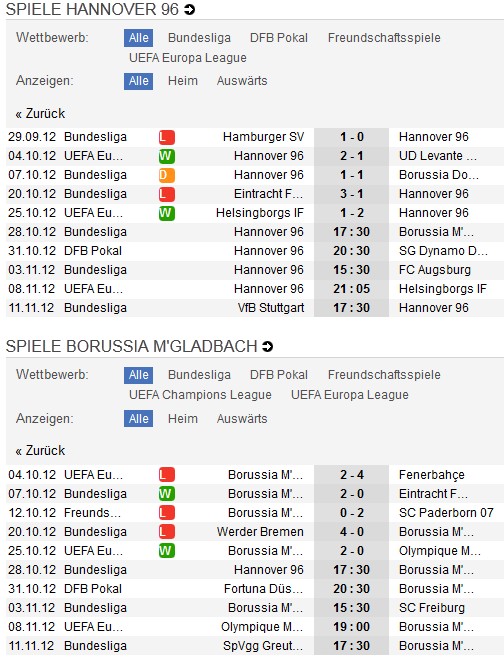Click green W badge on Olympique M match row

coord(167,551)
